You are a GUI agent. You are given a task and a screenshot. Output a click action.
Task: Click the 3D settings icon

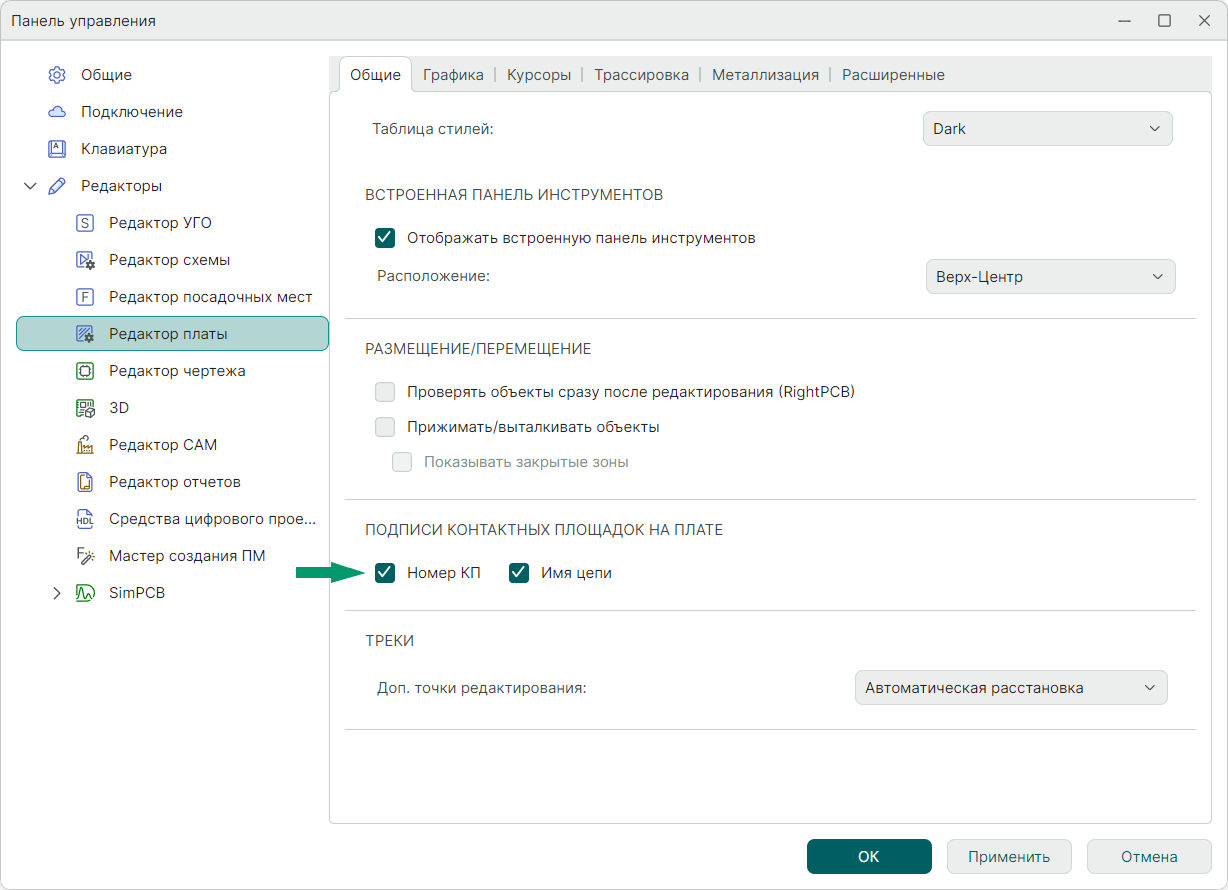[85, 408]
